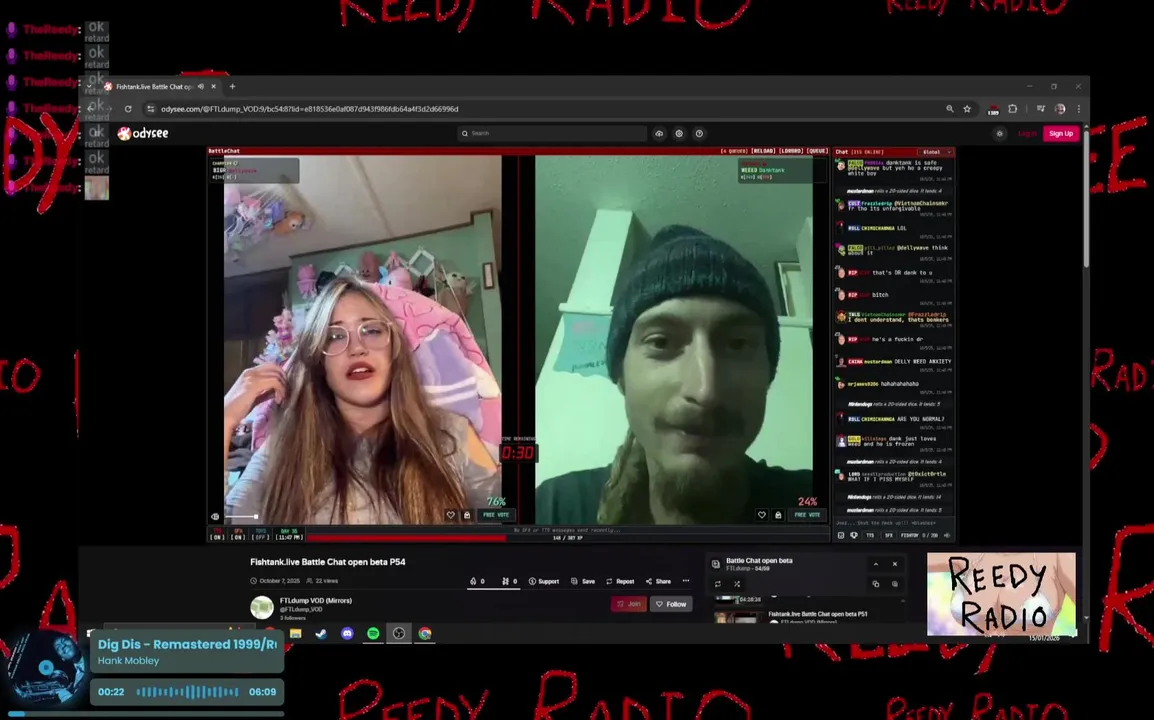The image size is (1154, 720).
Task: Toggle the TOYS OFF switch below the video
Action: point(261,534)
